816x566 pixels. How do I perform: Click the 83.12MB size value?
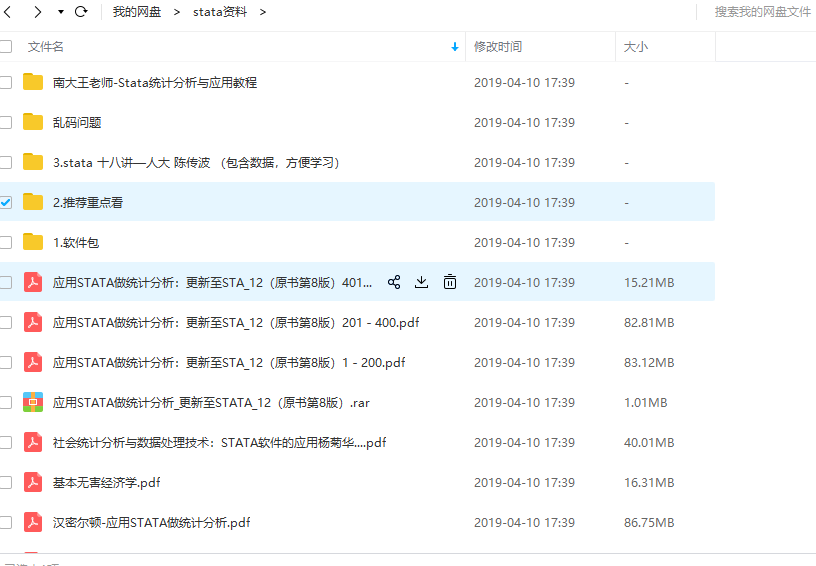coord(649,363)
